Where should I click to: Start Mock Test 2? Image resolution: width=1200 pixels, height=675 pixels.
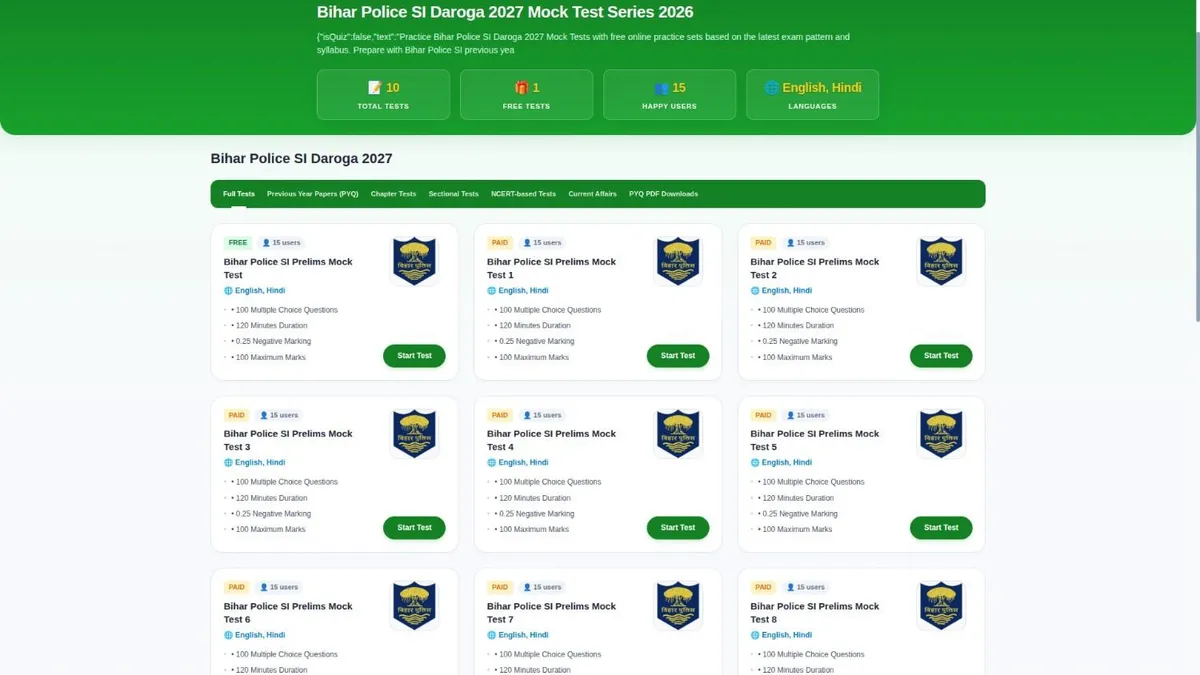[x=941, y=356]
